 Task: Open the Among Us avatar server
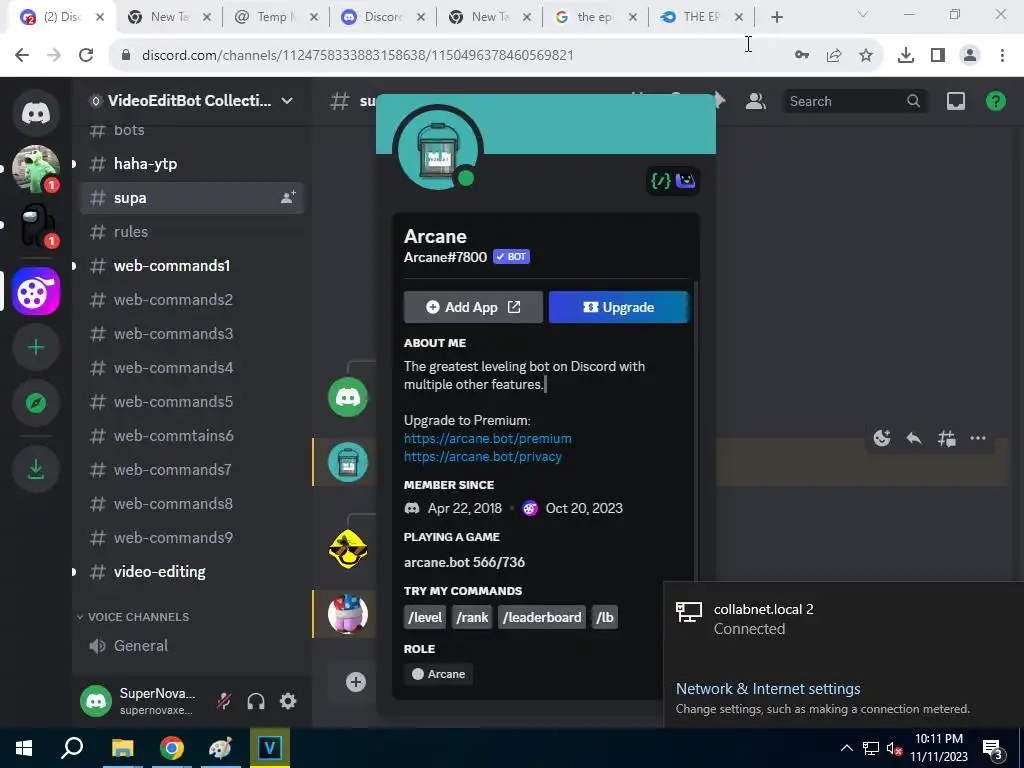36,225
